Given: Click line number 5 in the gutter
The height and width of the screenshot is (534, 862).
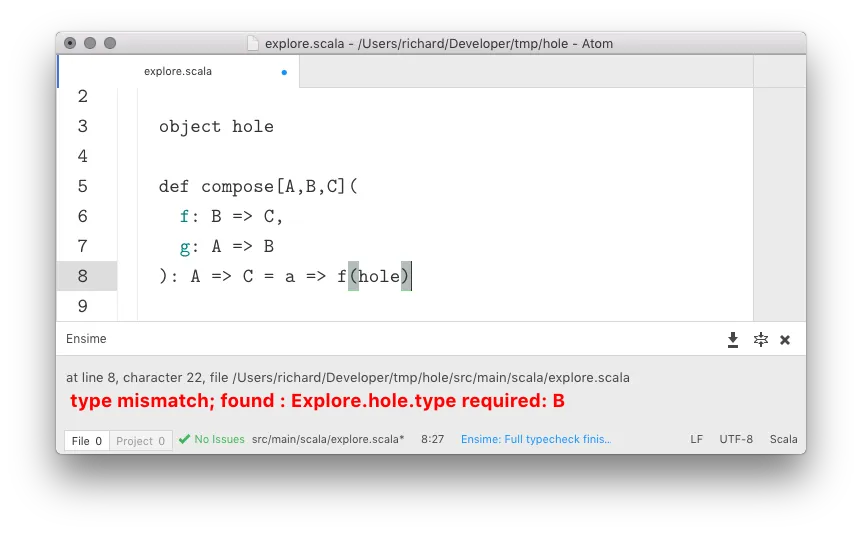Looking at the screenshot, I should pyautogui.click(x=82, y=186).
